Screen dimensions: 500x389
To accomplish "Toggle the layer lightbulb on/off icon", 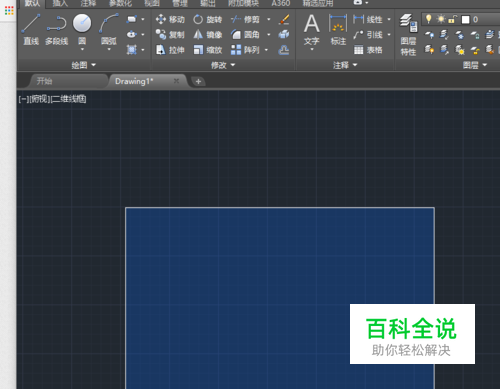I will (429, 19).
